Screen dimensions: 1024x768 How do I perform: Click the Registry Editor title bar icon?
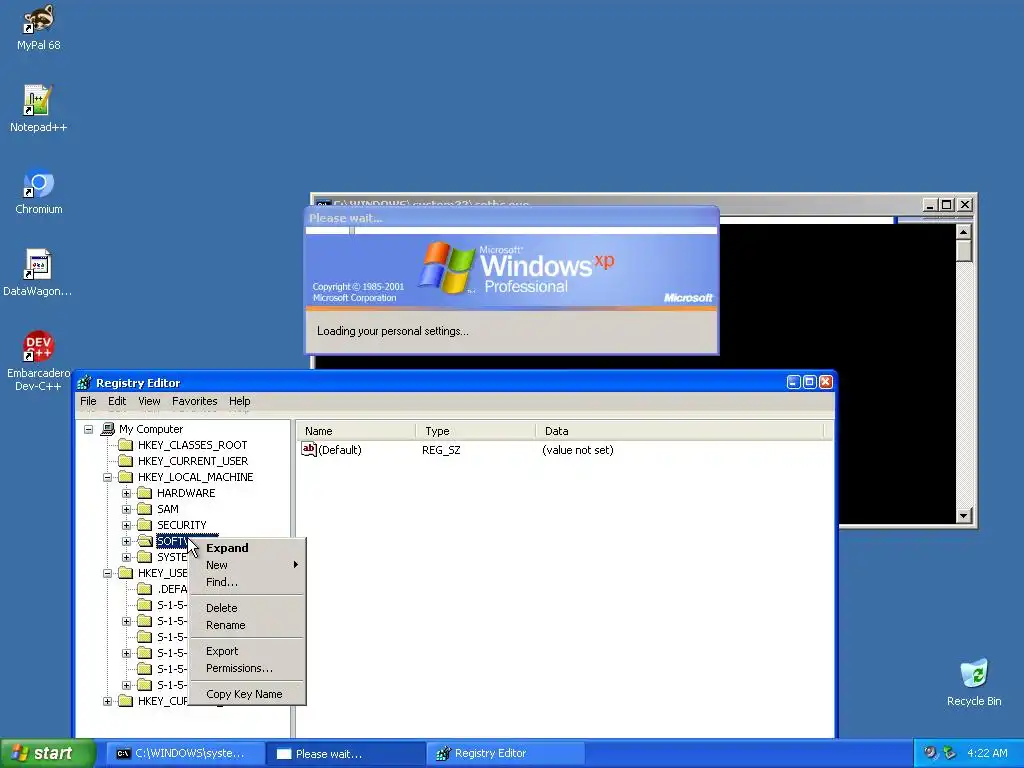[84, 383]
